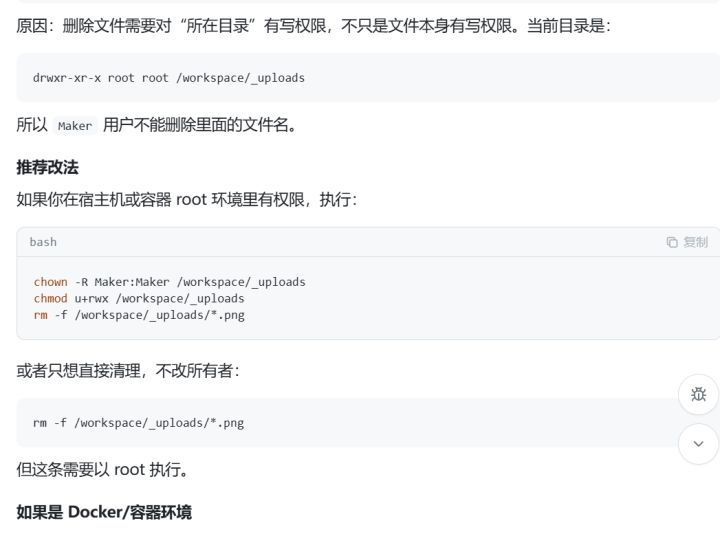Click the 如果是 Docker/容器环境 heading
The width and height of the screenshot is (720, 534).
[104, 512]
